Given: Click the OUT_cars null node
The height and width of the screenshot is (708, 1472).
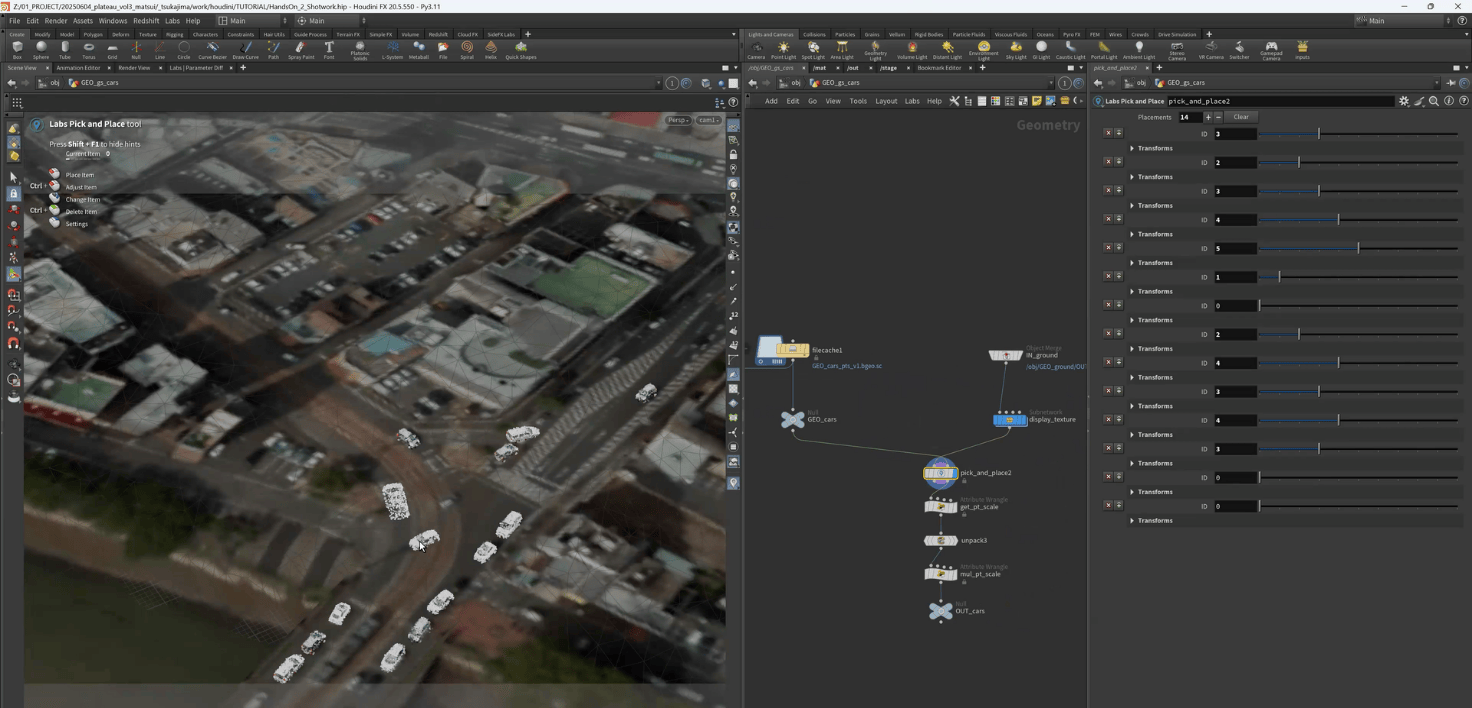Looking at the screenshot, I should coord(940,611).
